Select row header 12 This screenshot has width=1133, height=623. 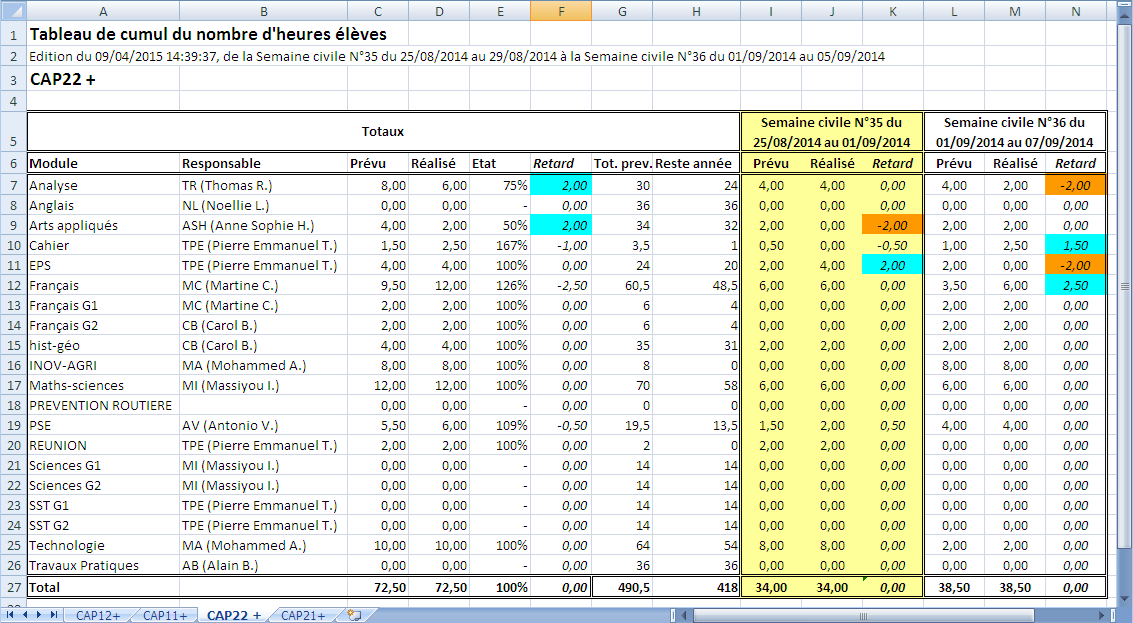tap(13, 285)
